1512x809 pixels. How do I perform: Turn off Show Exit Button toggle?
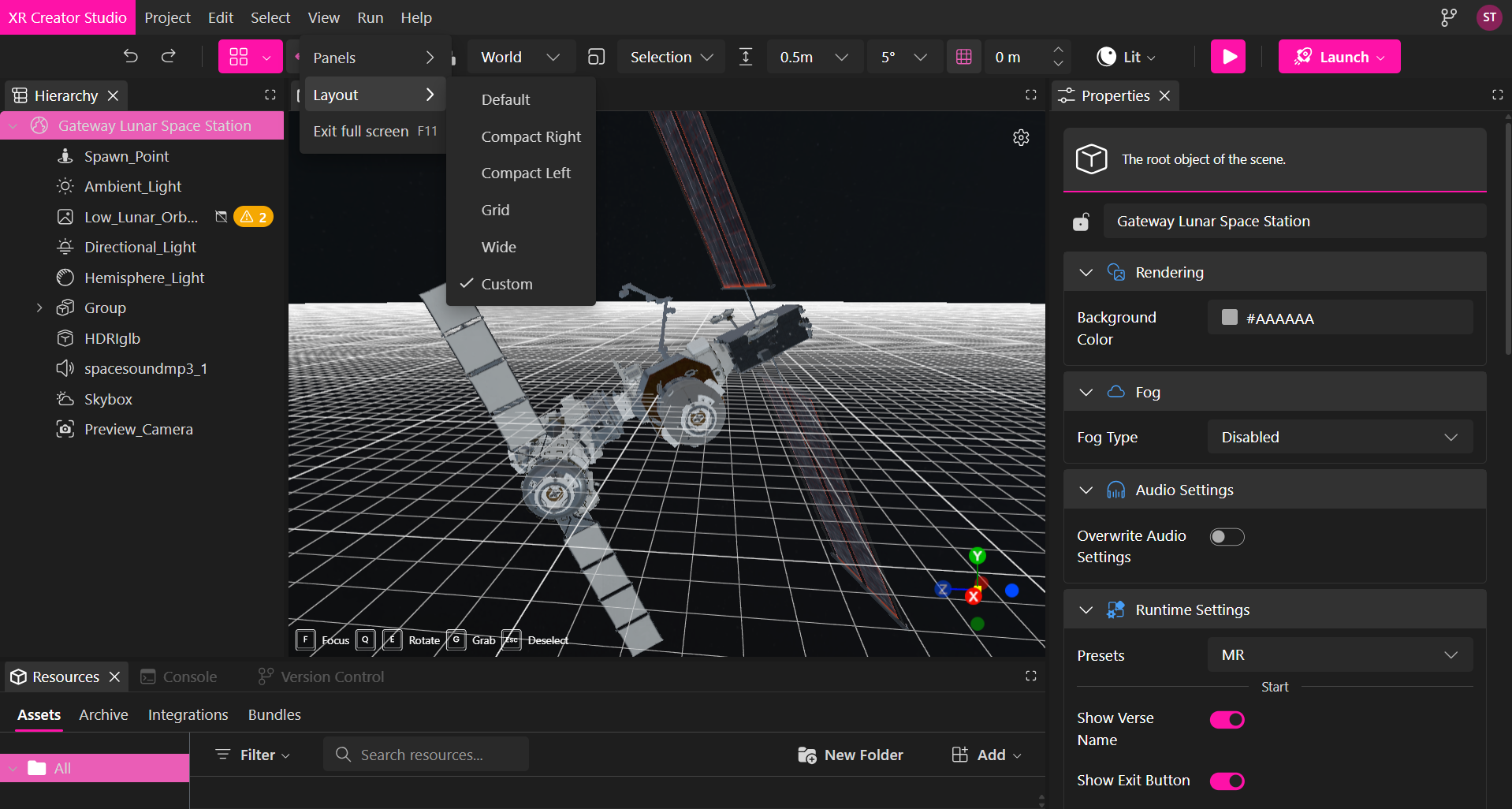pyautogui.click(x=1227, y=781)
